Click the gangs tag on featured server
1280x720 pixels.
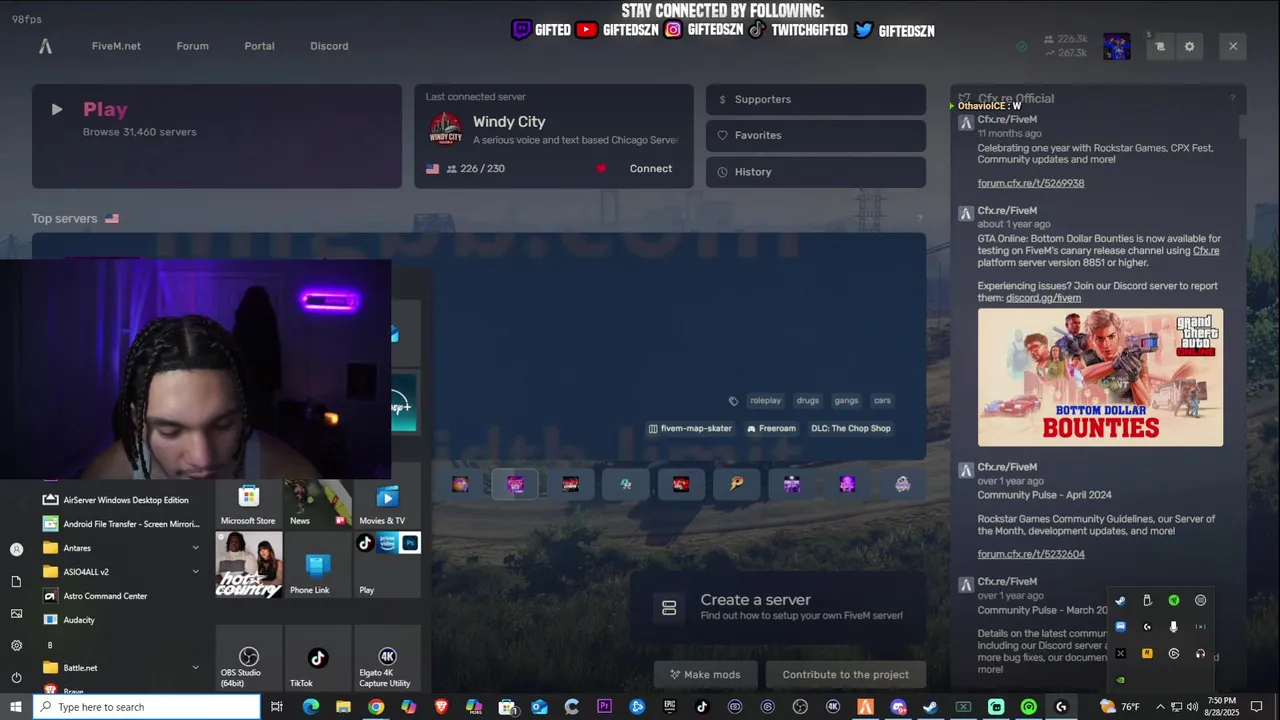847,401
